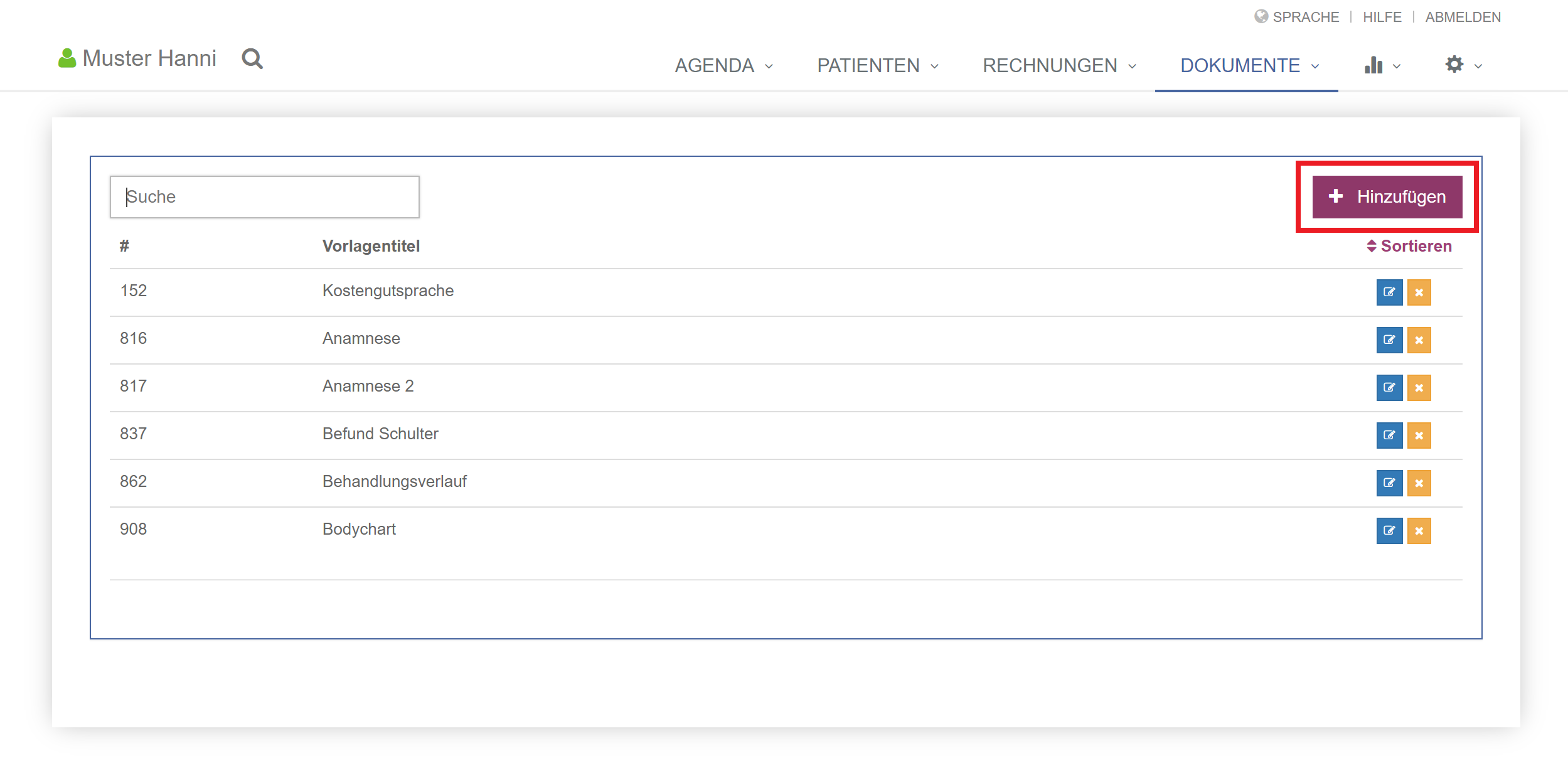
Task: Open the HILFE help link
Action: 1382,17
